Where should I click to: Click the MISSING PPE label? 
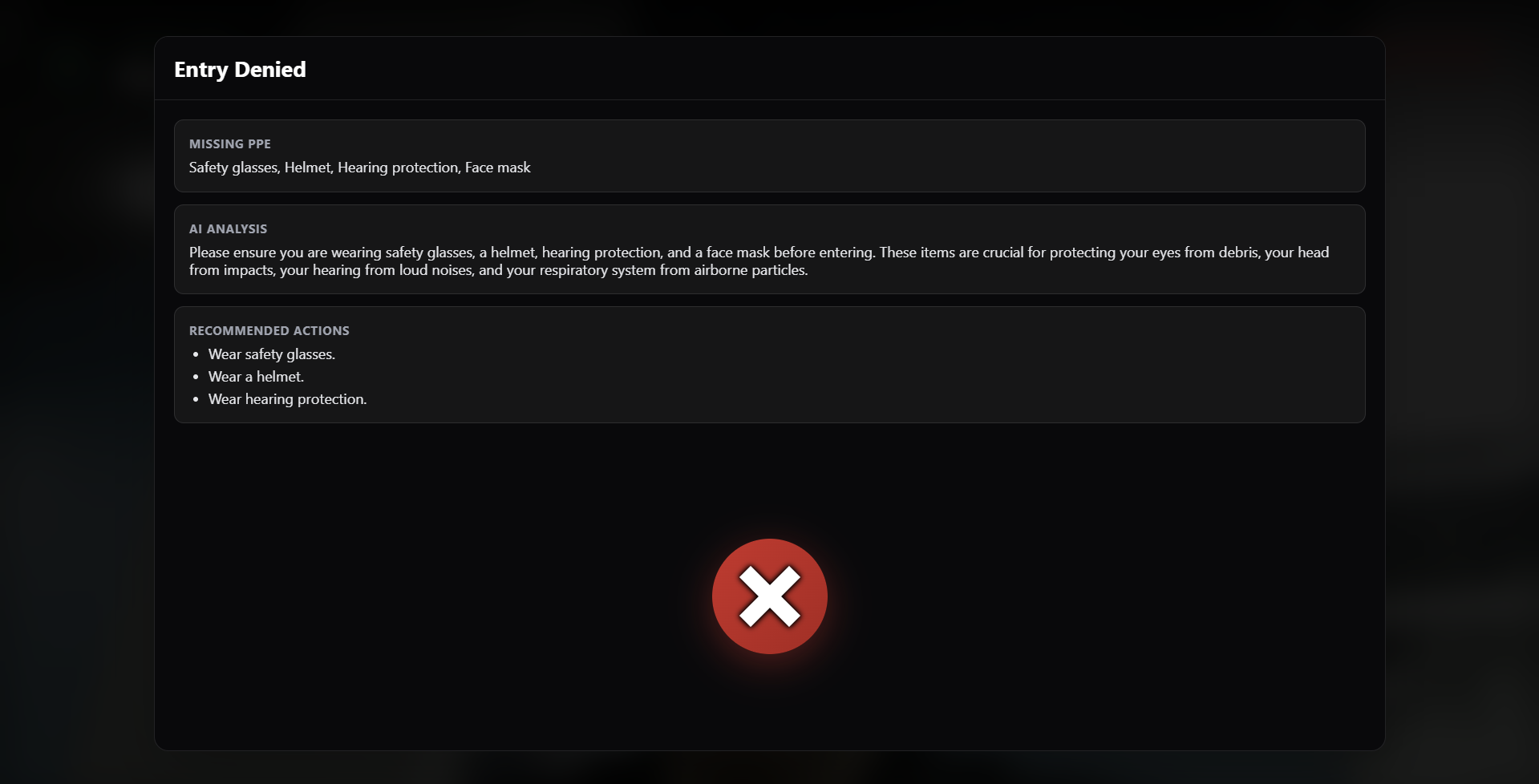coord(230,143)
